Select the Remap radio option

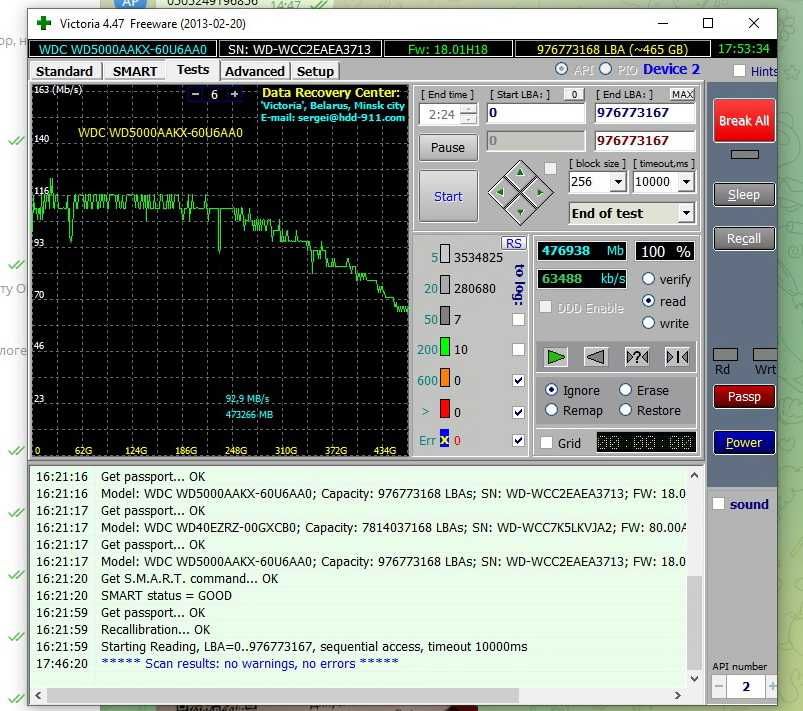(x=552, y=410)
